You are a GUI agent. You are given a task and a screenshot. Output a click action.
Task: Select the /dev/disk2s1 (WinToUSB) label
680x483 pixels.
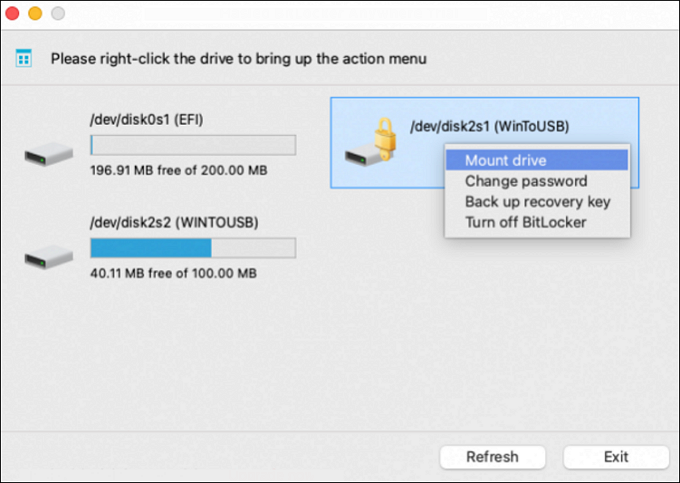[x=487, y=127]
